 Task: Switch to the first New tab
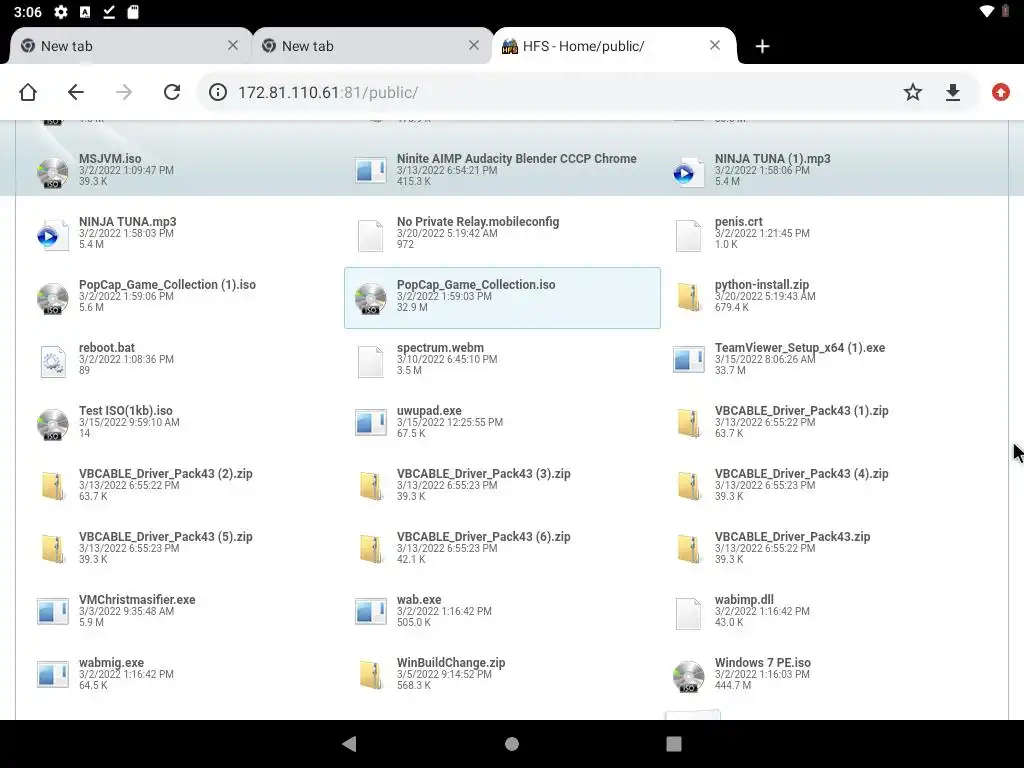coord(127,46)
